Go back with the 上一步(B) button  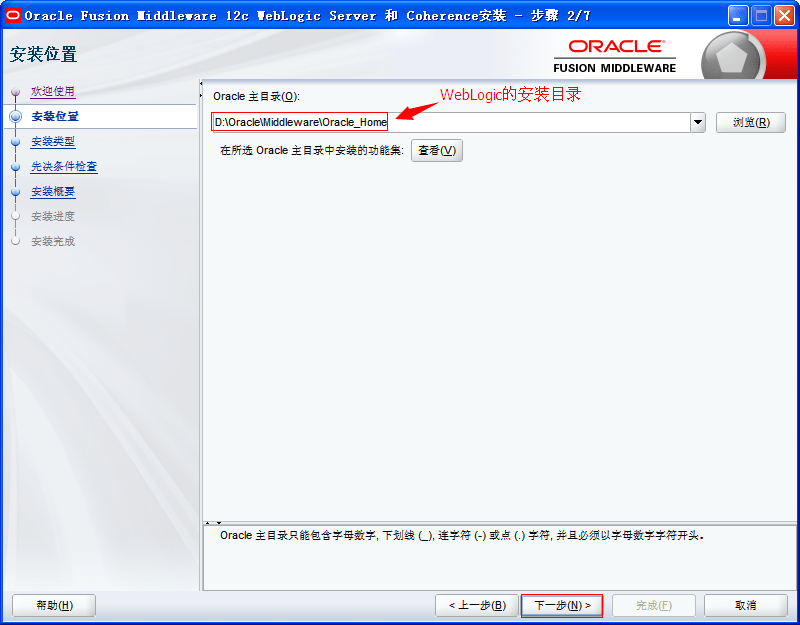click(x=477, y=605)
